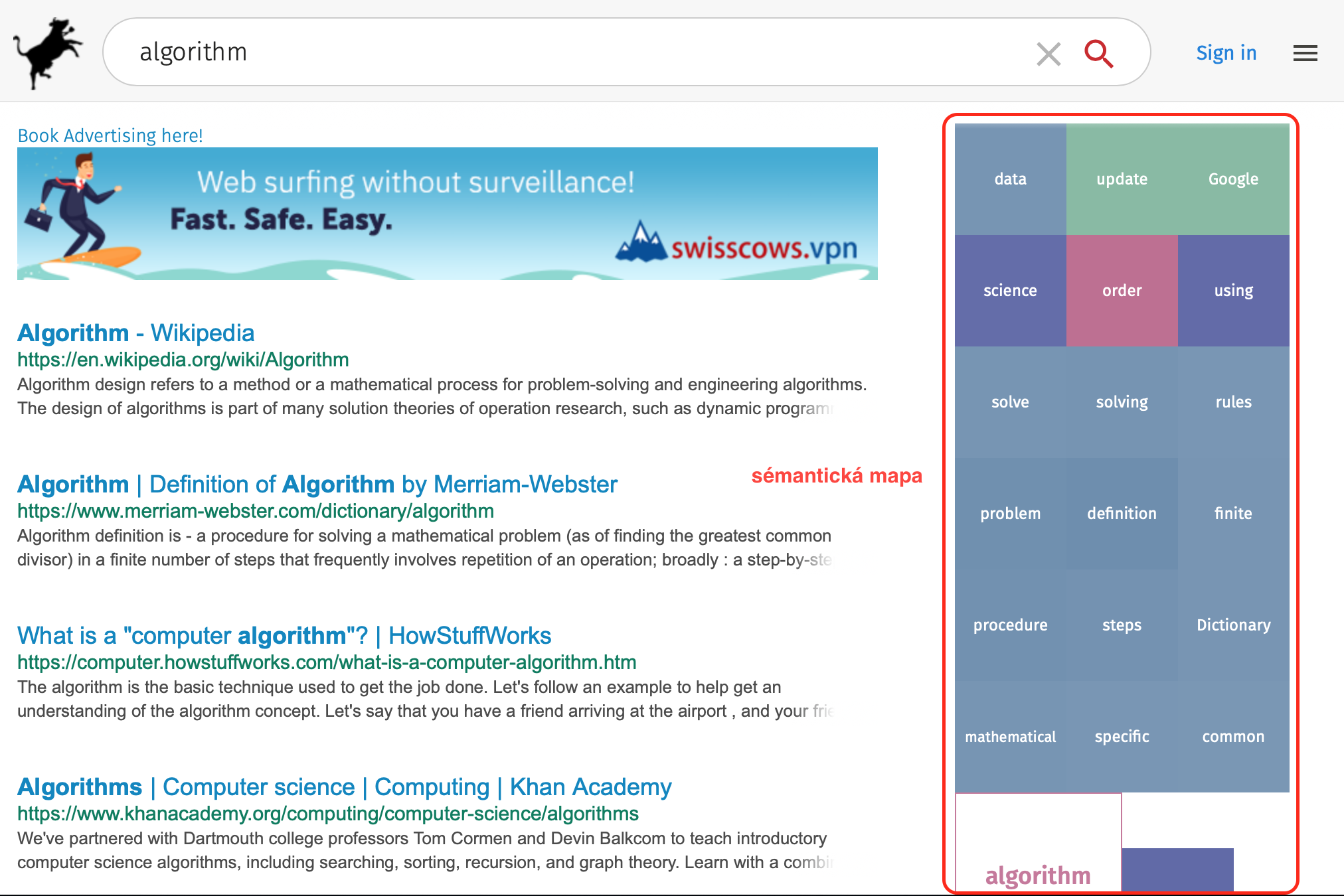Click the swisscows.vpn banner ad
1344x896 pixels.
tap(447, 214)
